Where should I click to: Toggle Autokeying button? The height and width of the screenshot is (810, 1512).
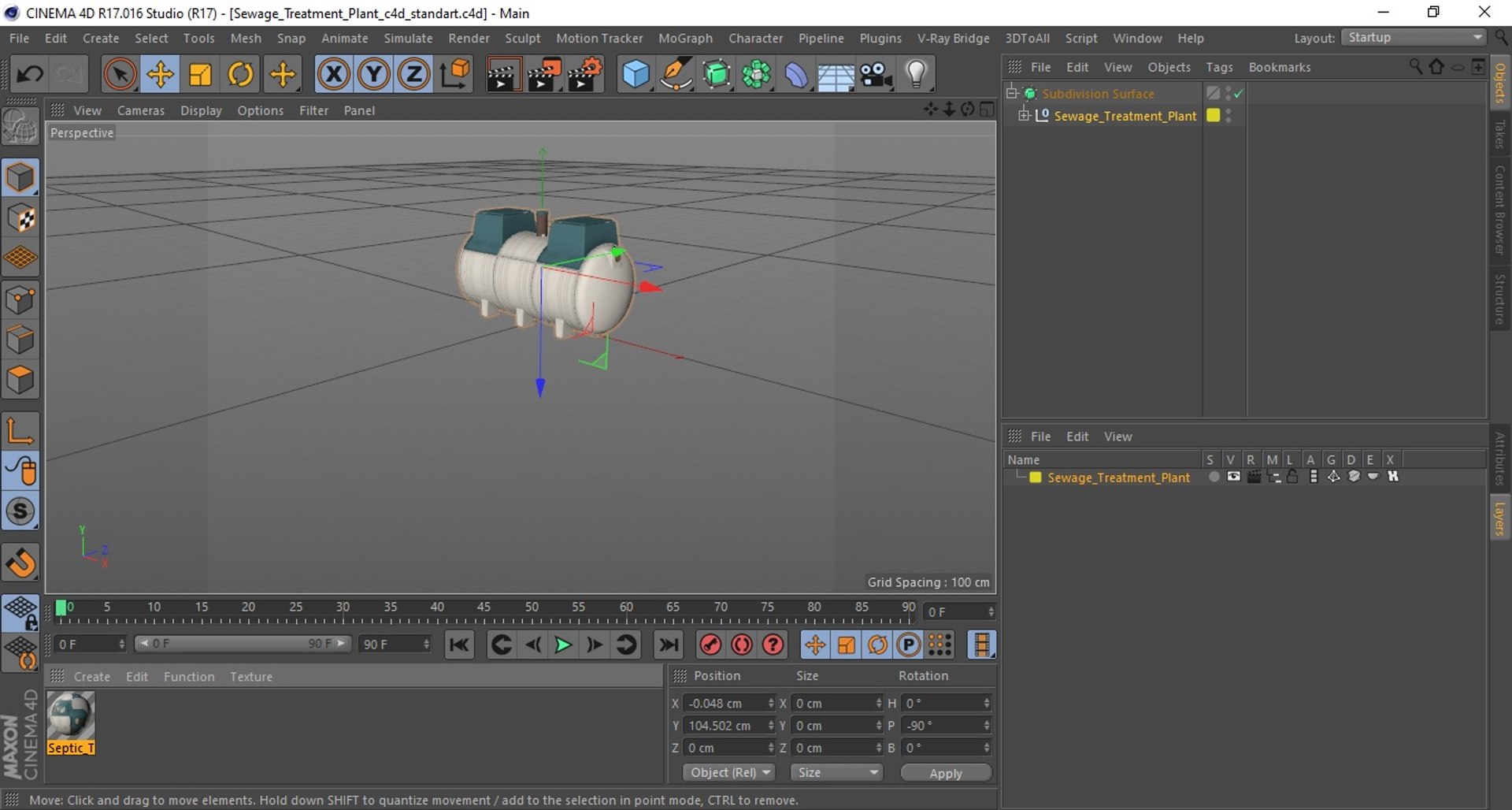click(x=742, y=645)
